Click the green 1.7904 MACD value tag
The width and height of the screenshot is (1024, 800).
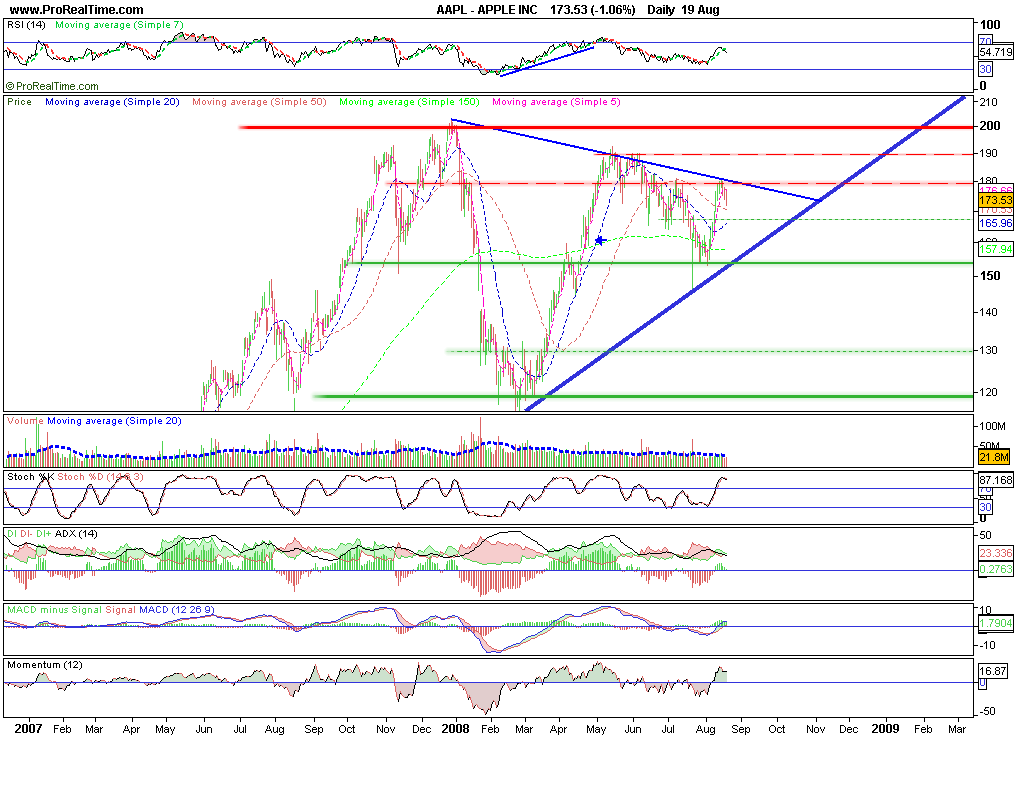997,624
